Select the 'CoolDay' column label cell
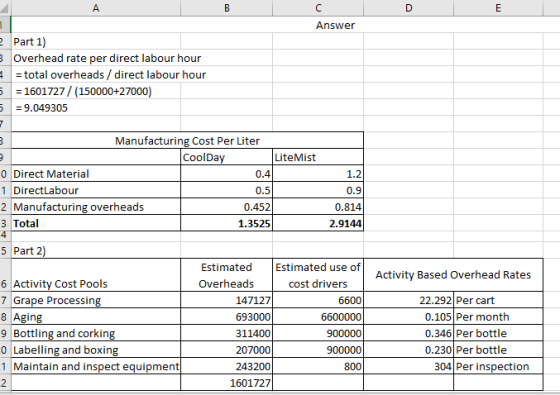 click(226, 157)
